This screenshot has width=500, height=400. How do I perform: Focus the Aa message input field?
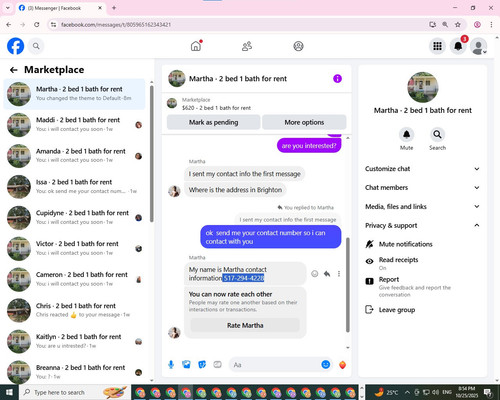click(275, 365)
